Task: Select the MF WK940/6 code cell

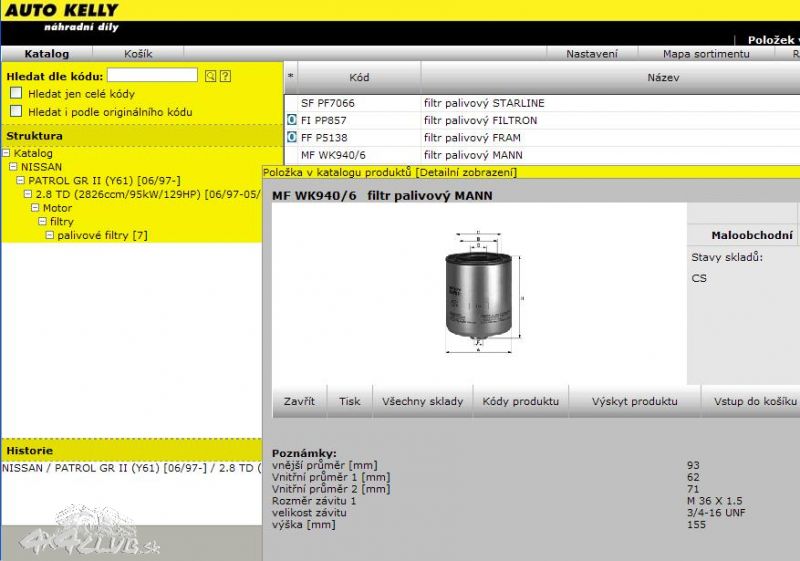Action: click(333, 155)
